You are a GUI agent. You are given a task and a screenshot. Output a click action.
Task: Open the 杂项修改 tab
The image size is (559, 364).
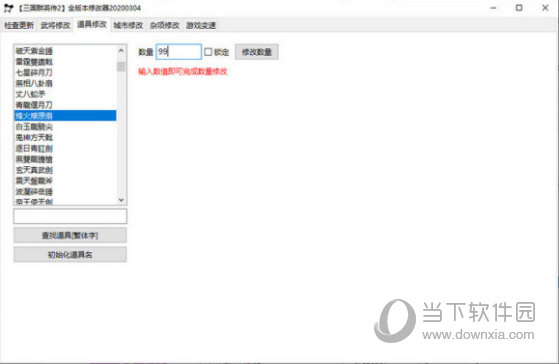pyautogui.click(x=165, y=25)
